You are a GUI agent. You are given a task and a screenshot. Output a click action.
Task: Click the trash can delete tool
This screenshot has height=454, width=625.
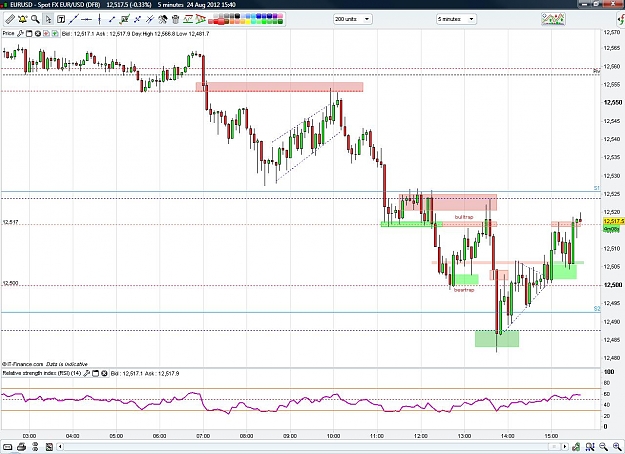175,19
